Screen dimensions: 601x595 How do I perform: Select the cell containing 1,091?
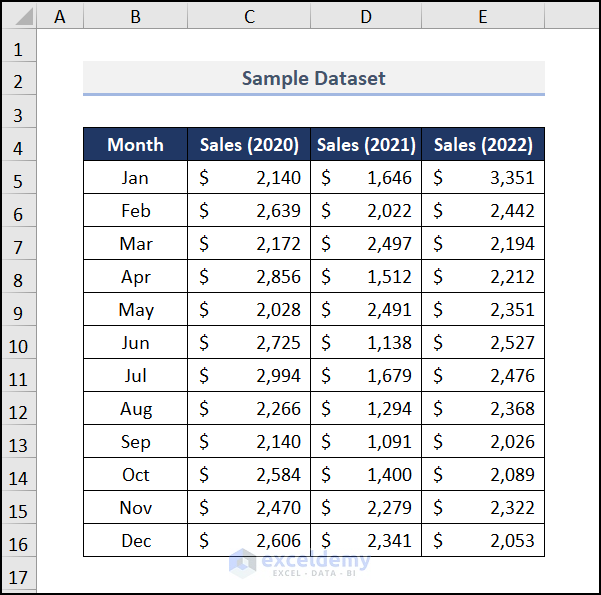[x=366, y=442]
